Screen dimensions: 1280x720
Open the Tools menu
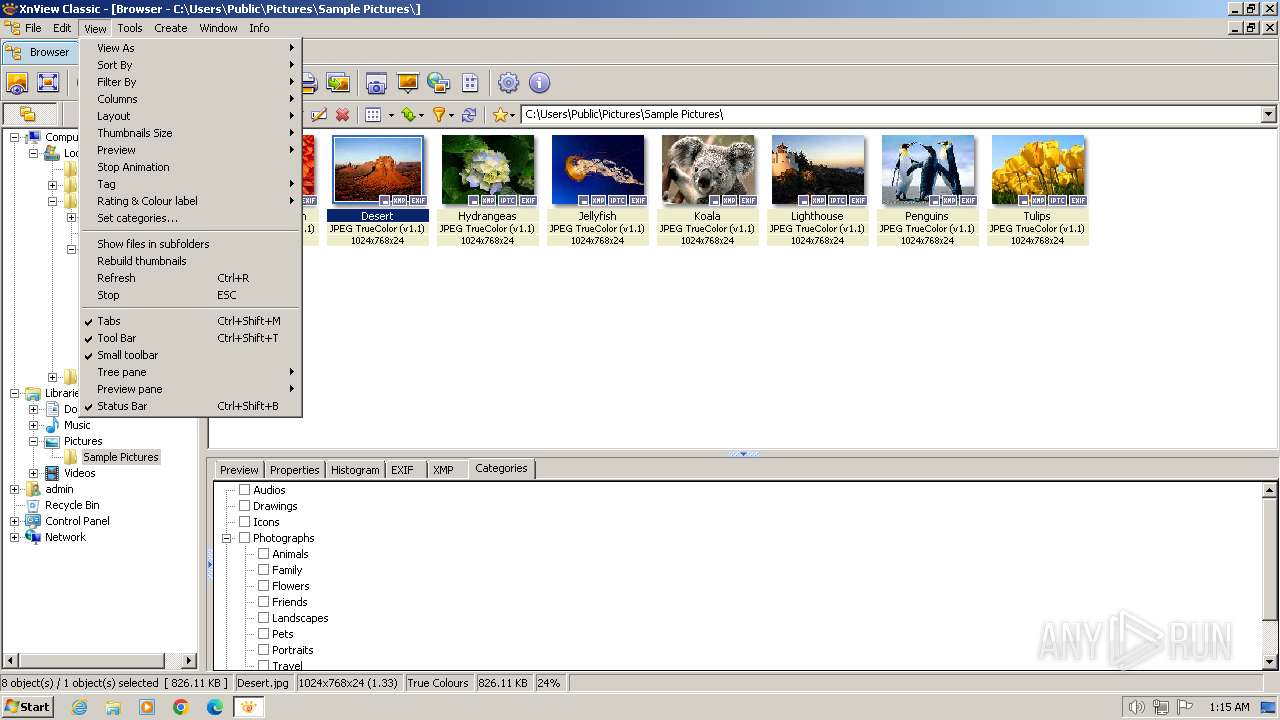click(130, 28)
